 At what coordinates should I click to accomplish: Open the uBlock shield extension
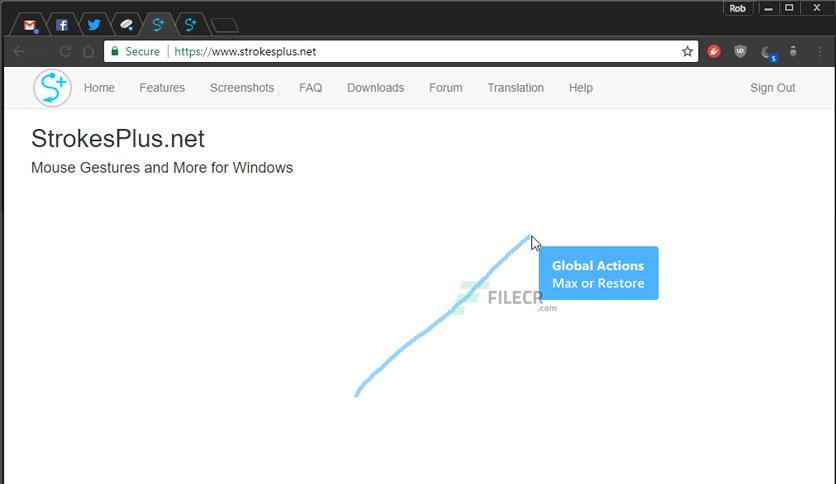[x=740, y=51]
